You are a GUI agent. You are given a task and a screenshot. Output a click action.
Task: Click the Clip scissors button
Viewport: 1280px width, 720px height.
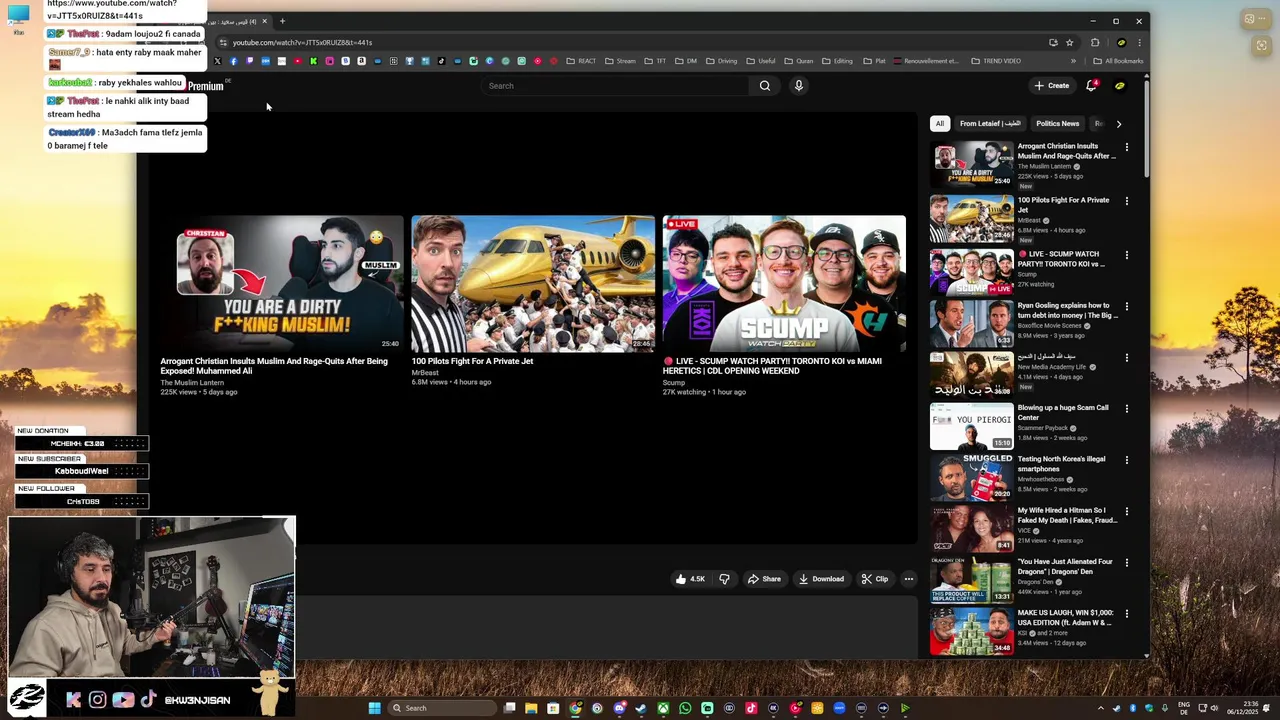point(875,579)
